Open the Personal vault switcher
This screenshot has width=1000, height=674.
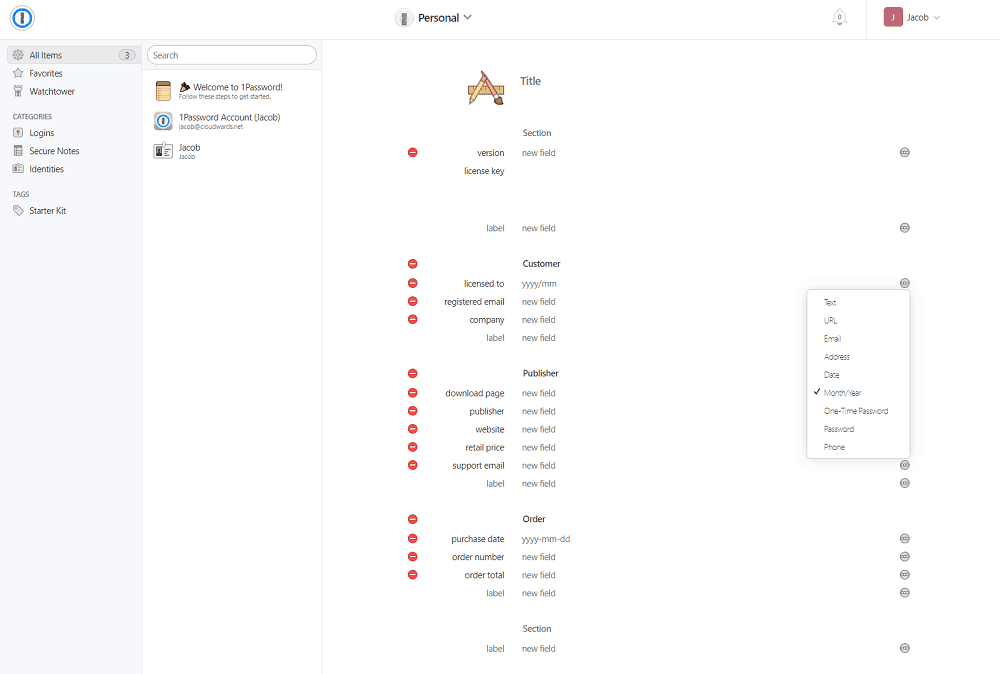[434, 18]
